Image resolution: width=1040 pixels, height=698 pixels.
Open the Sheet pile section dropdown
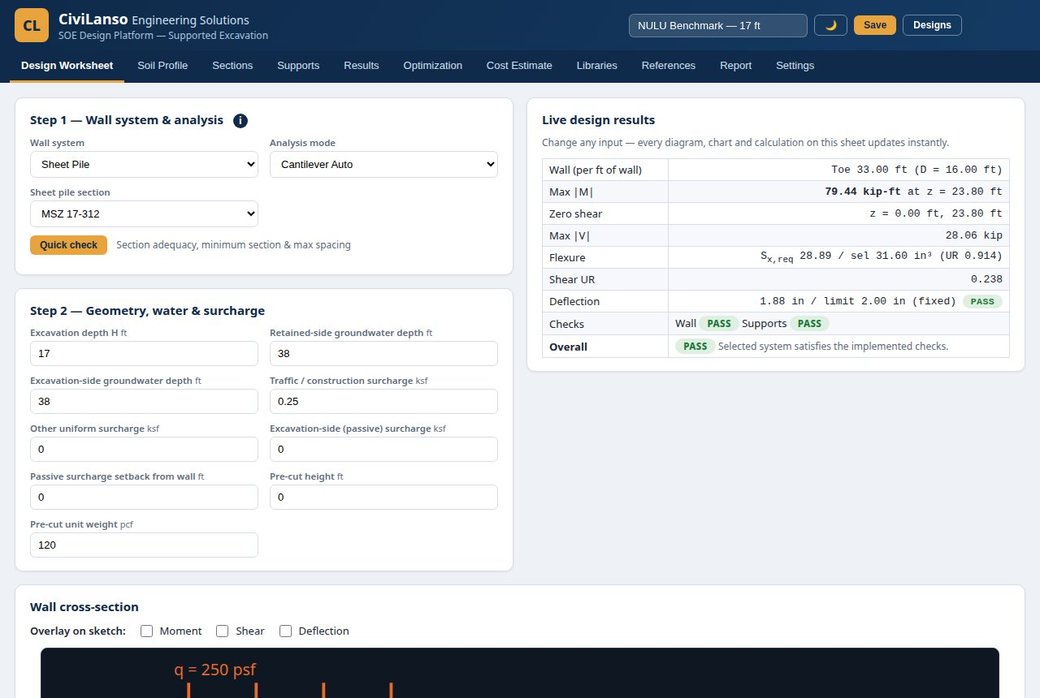coord(144,214)
